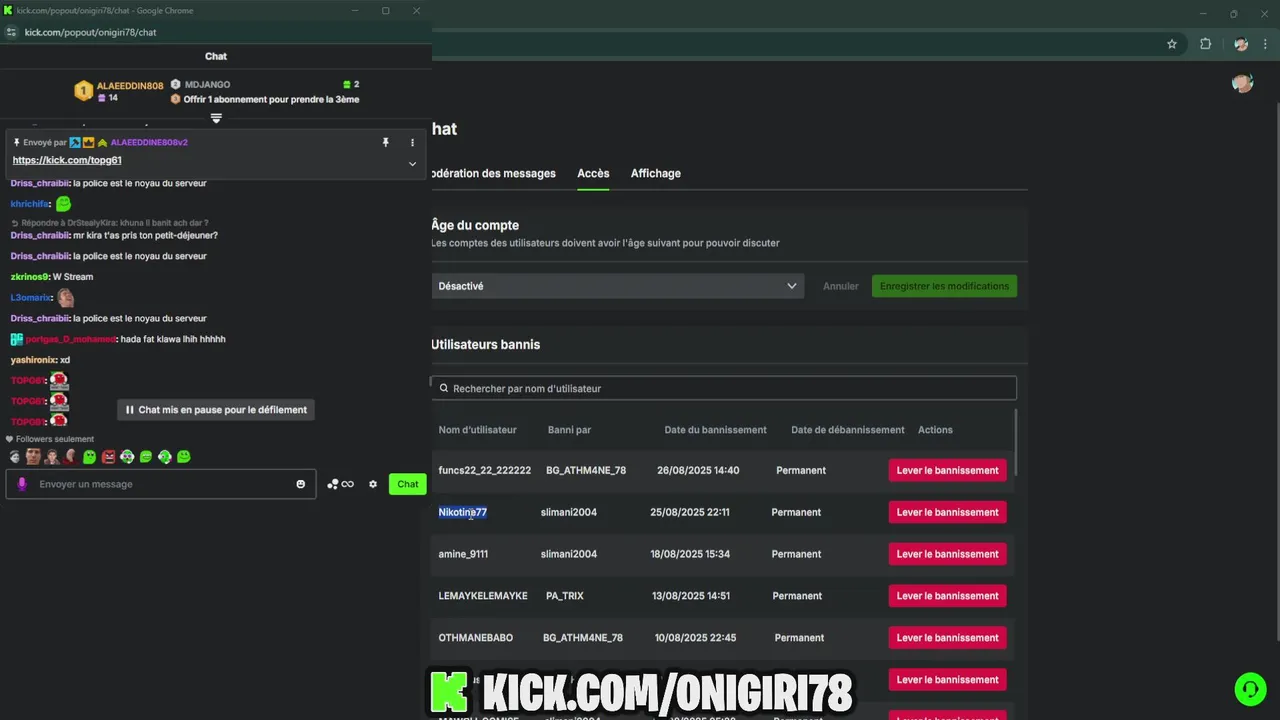Click username zkrinos9 in chat
The width and height of the screenshot is (1280, 720).
coord(29,277)
